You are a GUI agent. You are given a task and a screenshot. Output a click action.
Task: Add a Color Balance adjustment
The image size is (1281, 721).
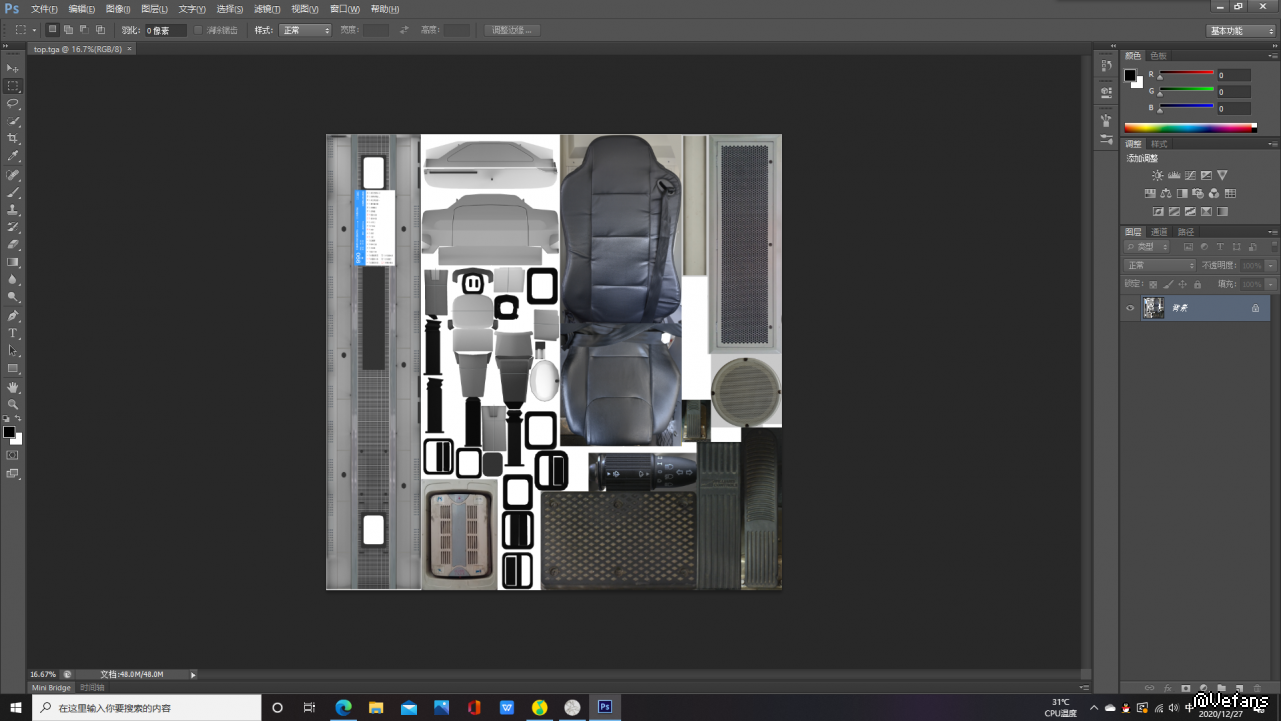(x=1166, y=193)
